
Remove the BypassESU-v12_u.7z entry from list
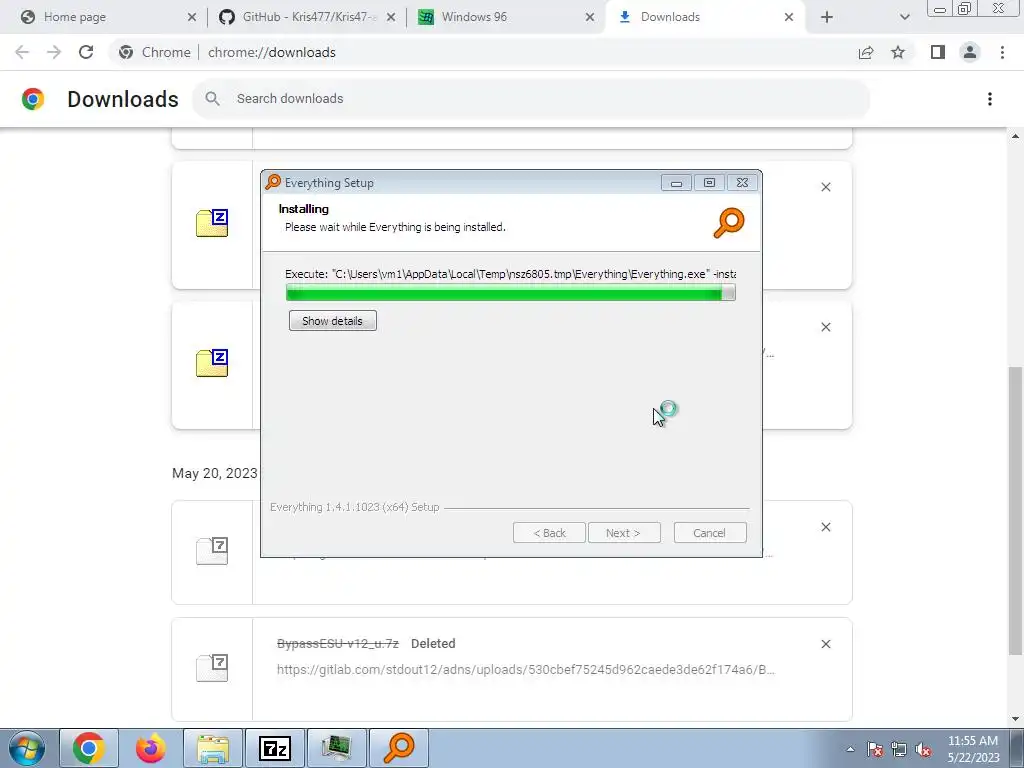point(825,644)
